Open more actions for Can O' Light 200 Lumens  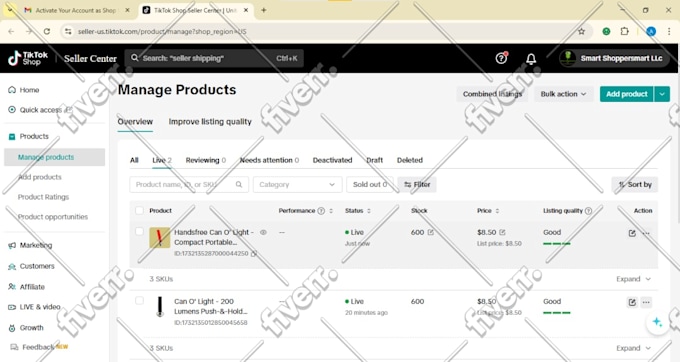click(x=646, y=302)
